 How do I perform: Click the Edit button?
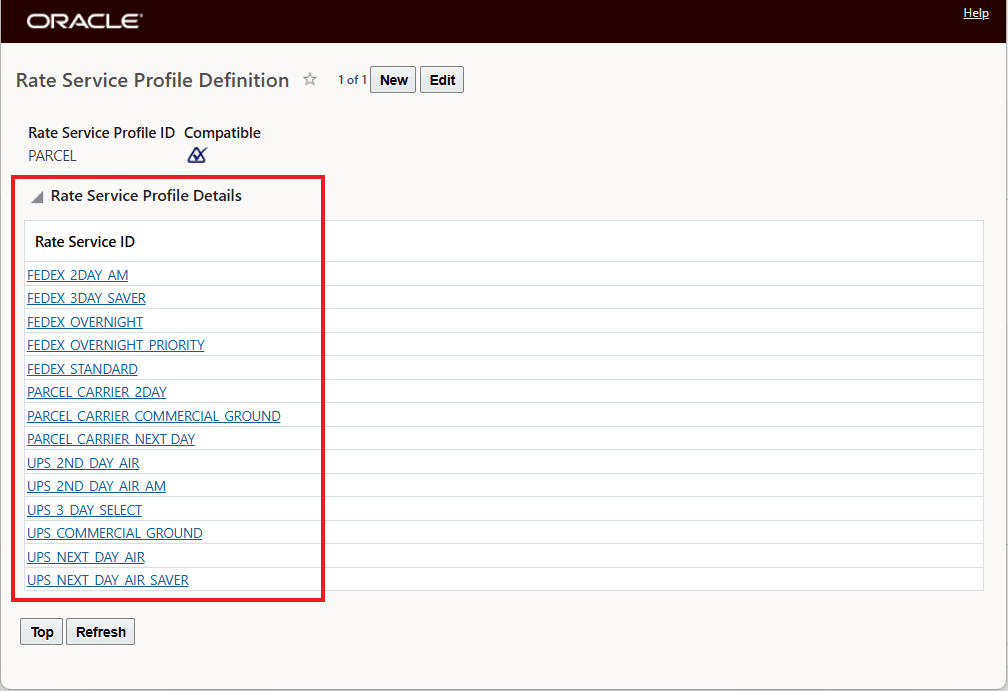(442, 80)
